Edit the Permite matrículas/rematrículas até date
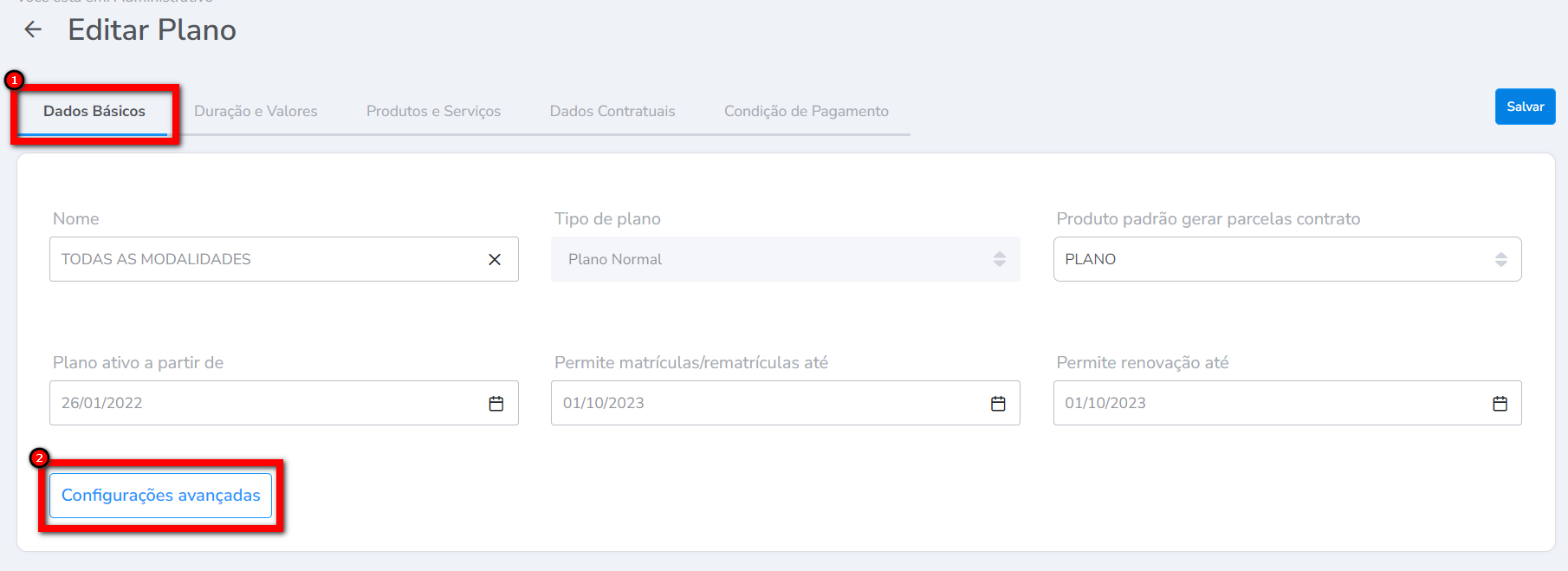Screen dimensions: 1568x571 point(762,403)
